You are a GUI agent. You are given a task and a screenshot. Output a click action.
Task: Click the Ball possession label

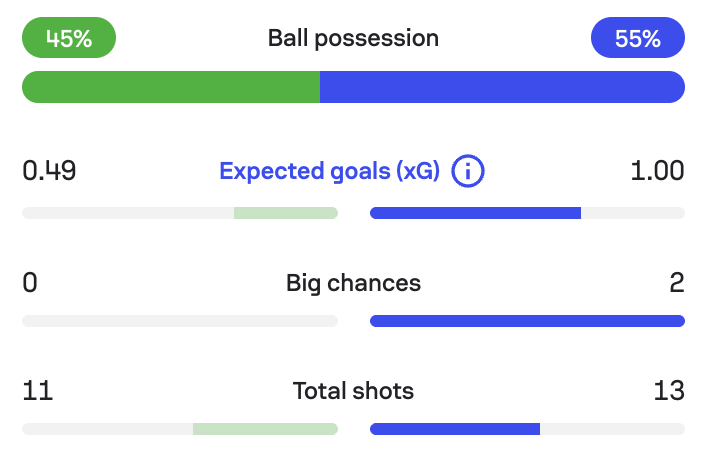point(353,38)
